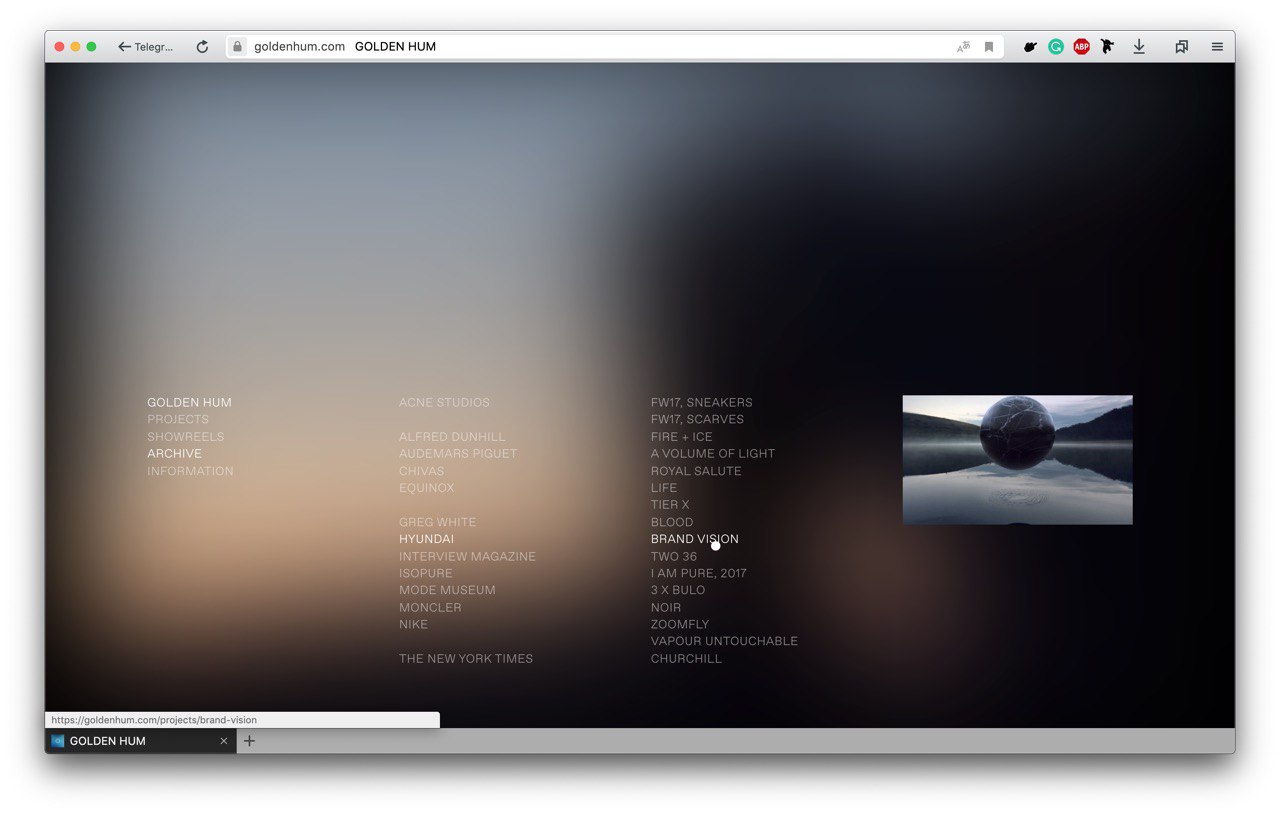Choose NIKE client
Viewport: 1280px width, 813px height.
click(414, 625)
